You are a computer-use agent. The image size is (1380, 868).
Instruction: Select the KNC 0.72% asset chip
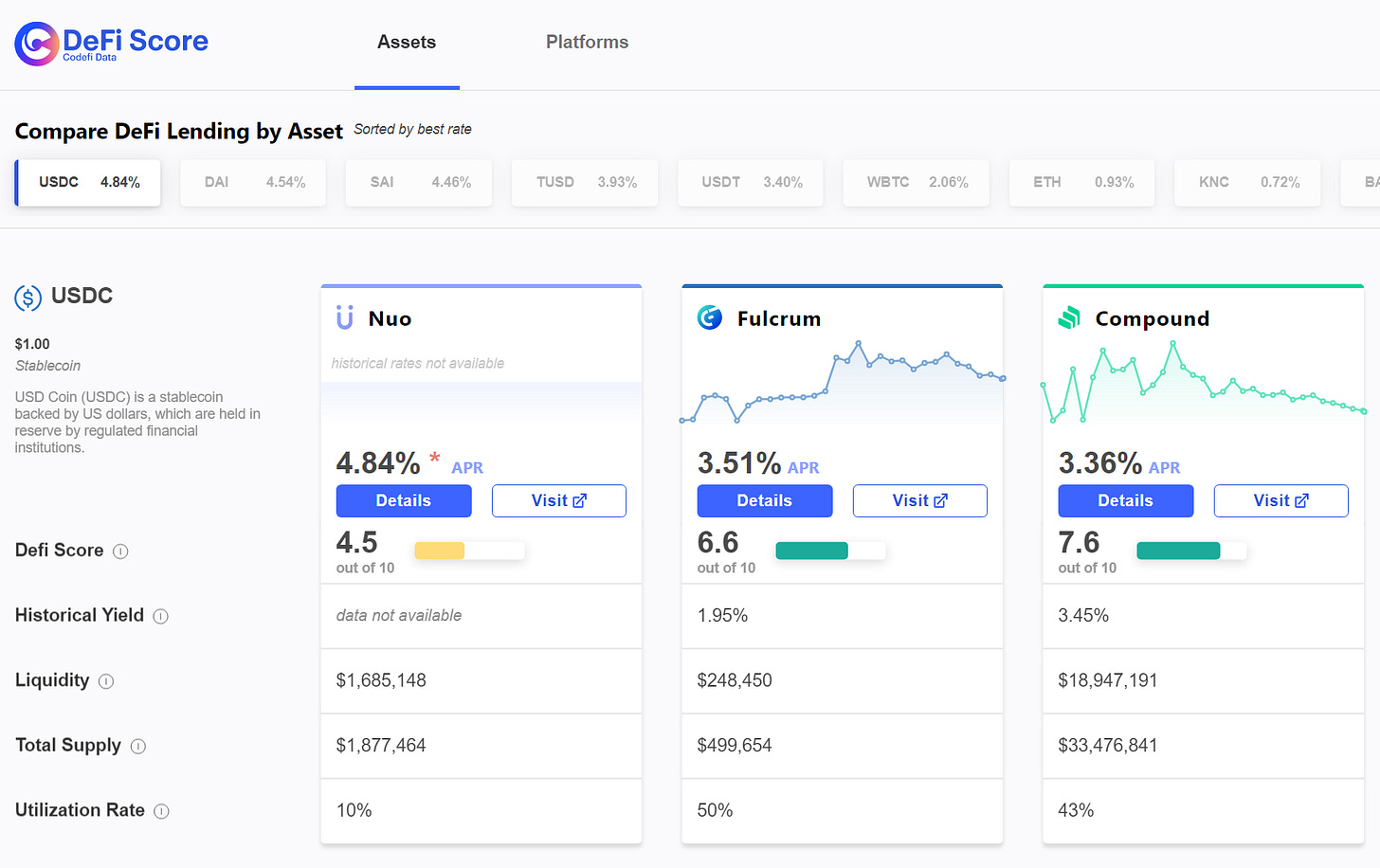[x=1247, y=182]
